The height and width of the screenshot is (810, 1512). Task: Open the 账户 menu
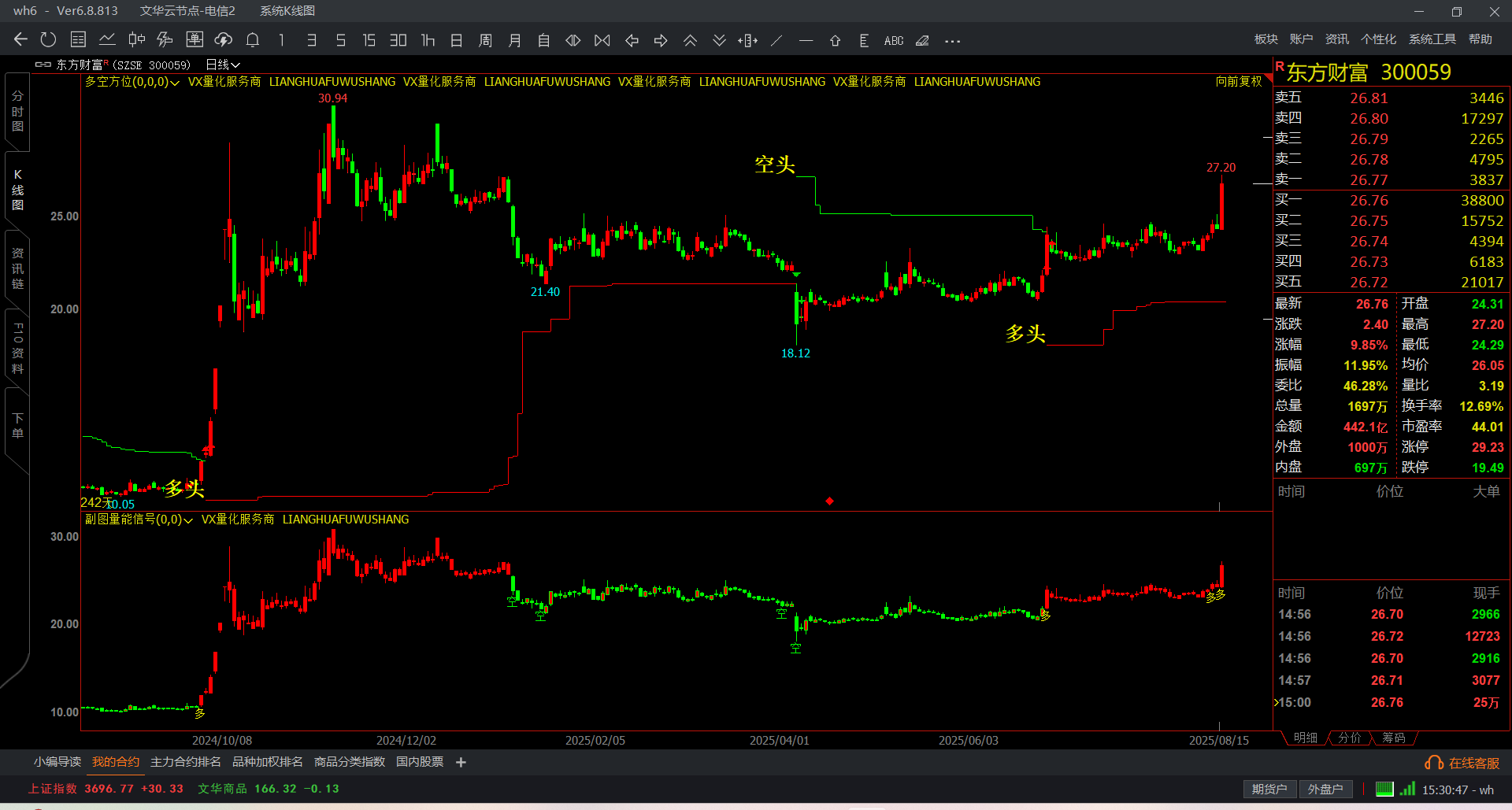click(1301, 39)
